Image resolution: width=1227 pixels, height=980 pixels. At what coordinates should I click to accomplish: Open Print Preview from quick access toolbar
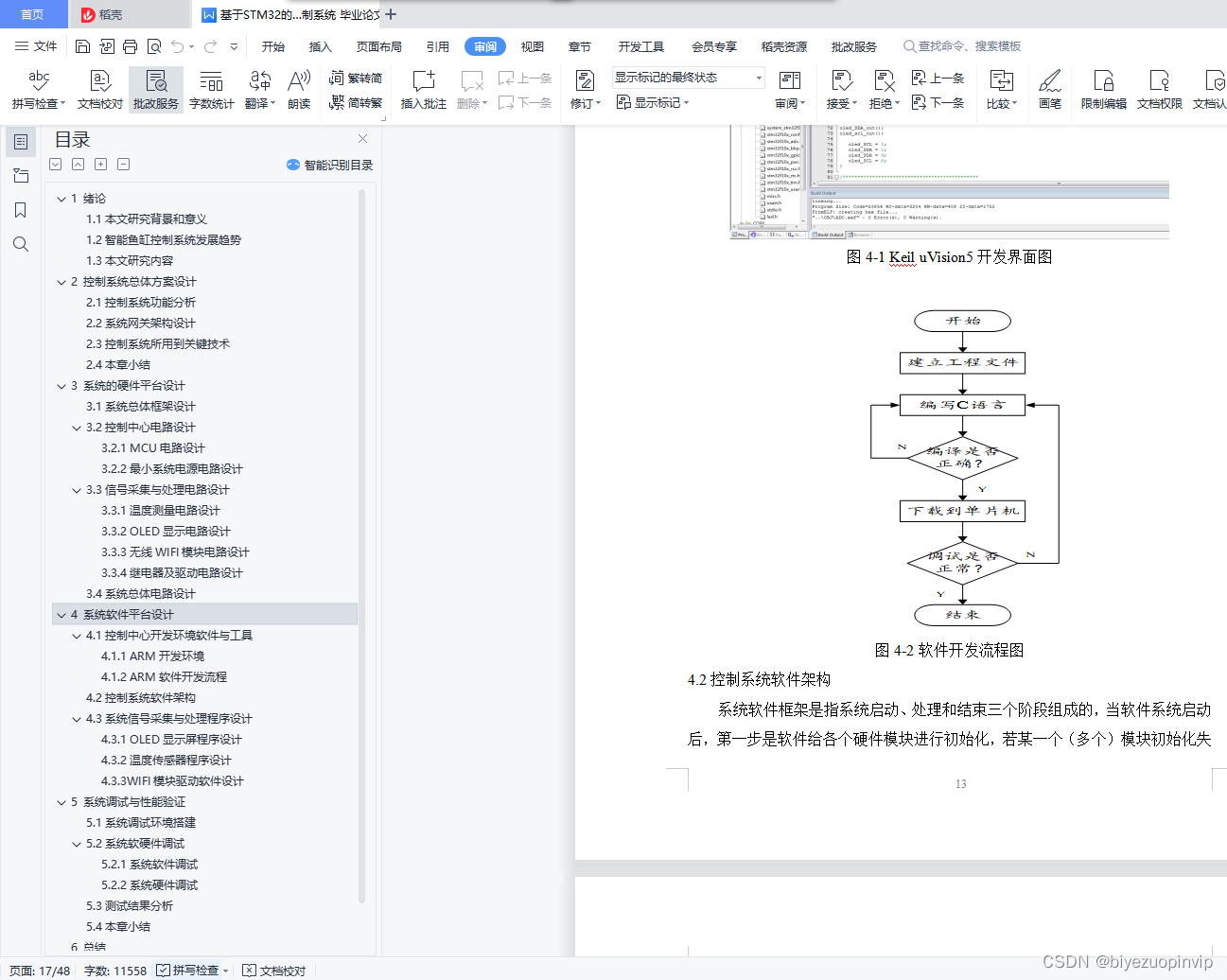click(153, 46)
